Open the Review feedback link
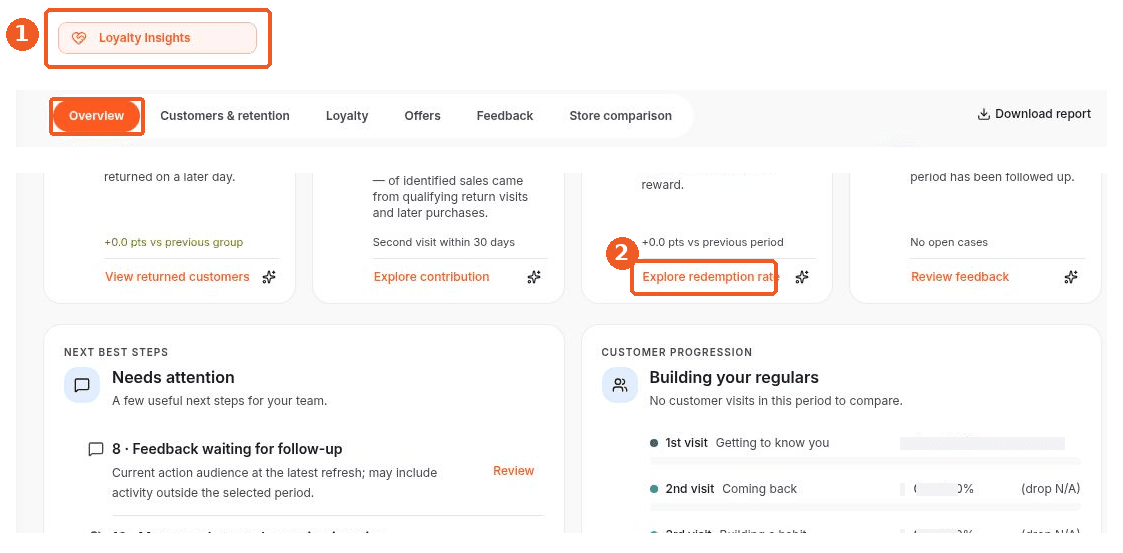 [x=960, y=277]
